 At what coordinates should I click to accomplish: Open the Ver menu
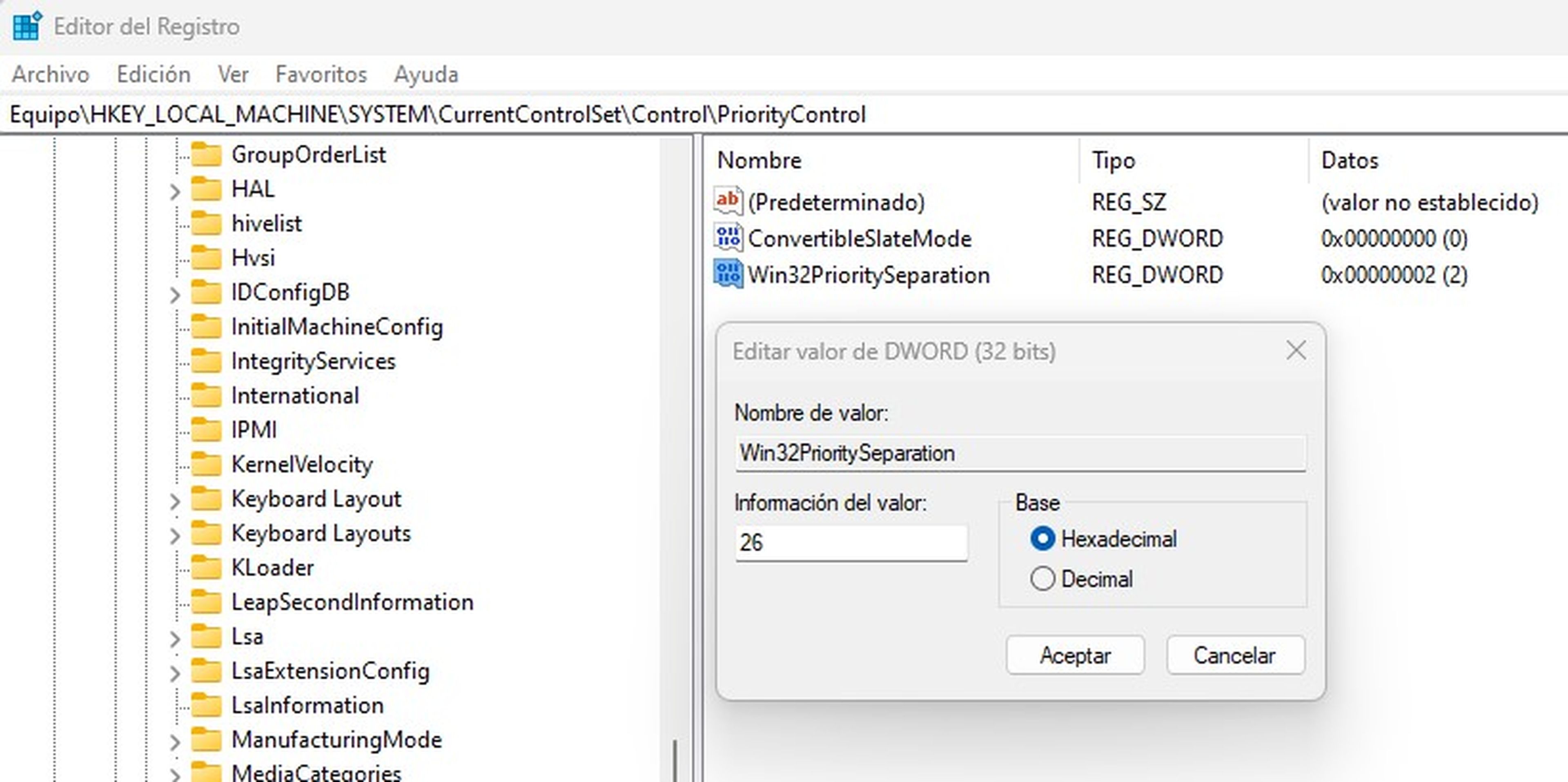233,74
